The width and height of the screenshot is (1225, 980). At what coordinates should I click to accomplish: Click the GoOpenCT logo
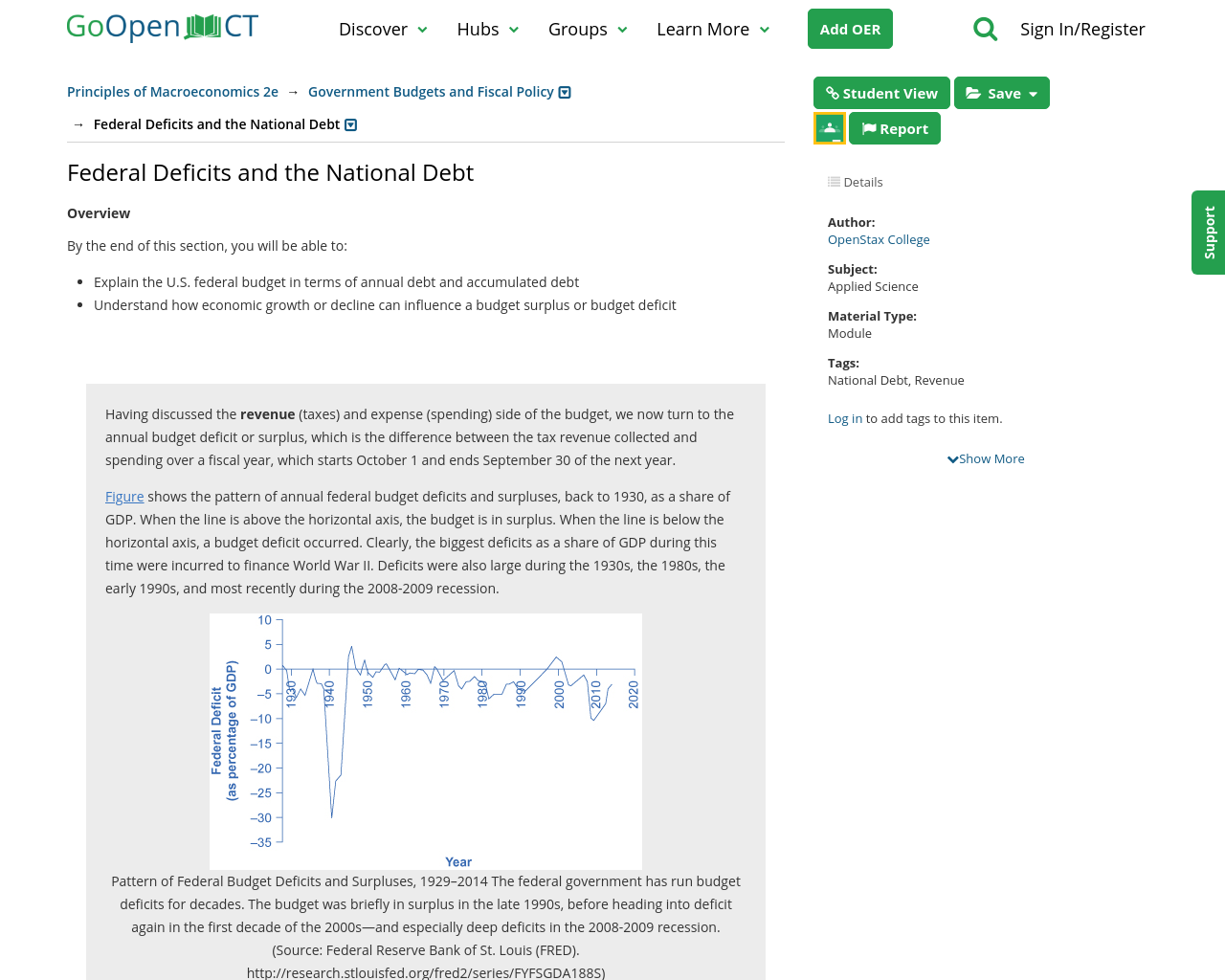(163, 27)
